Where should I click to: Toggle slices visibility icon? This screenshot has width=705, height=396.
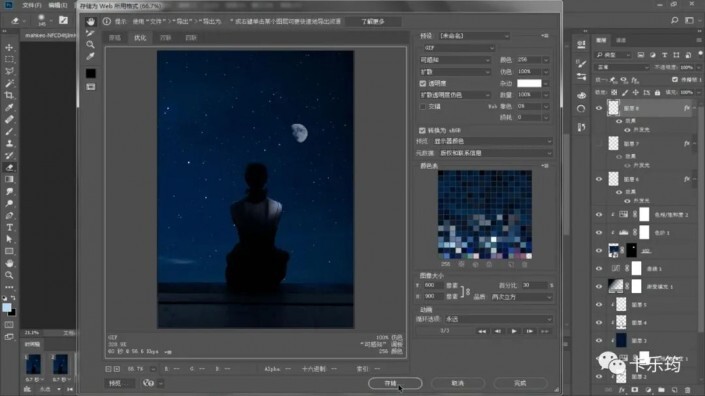pyautogui.click(x=90, y=87)
